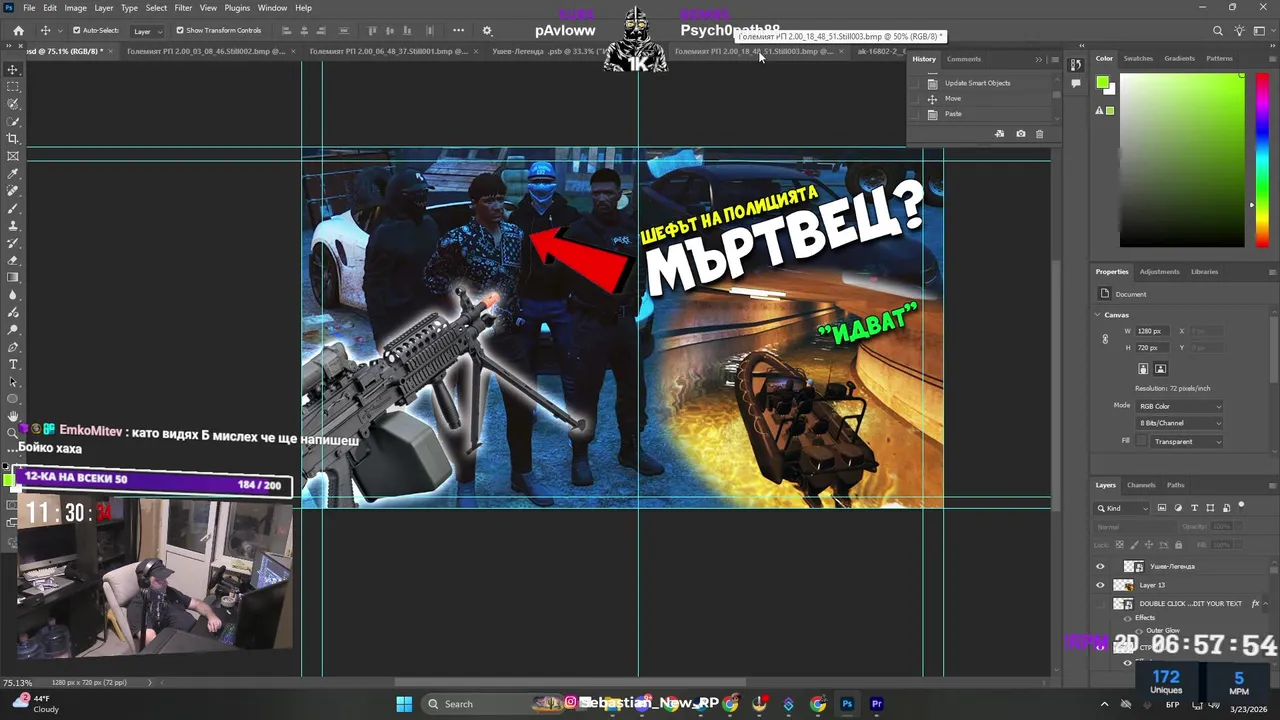Click the align left edges icon
The height and width of the screenshot is (720, 1280).
tap(287, 30)
